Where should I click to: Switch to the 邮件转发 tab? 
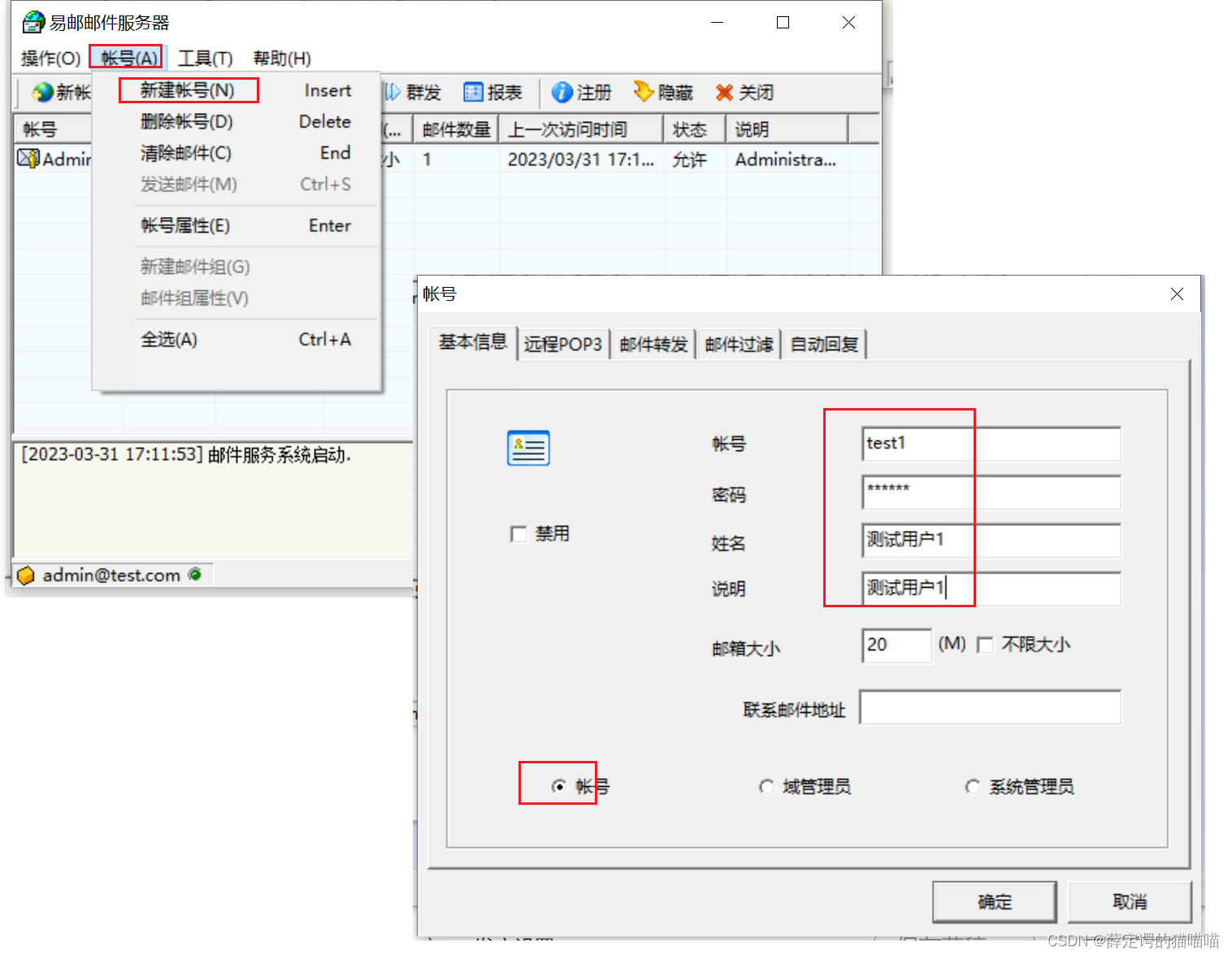click(x=653, y=343)
